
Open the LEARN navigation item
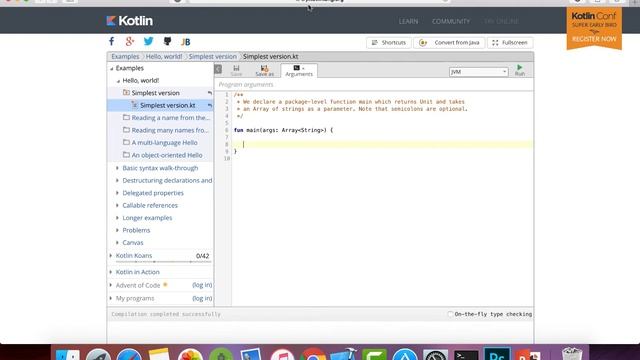pyautogui.click(x=408, y=21)
